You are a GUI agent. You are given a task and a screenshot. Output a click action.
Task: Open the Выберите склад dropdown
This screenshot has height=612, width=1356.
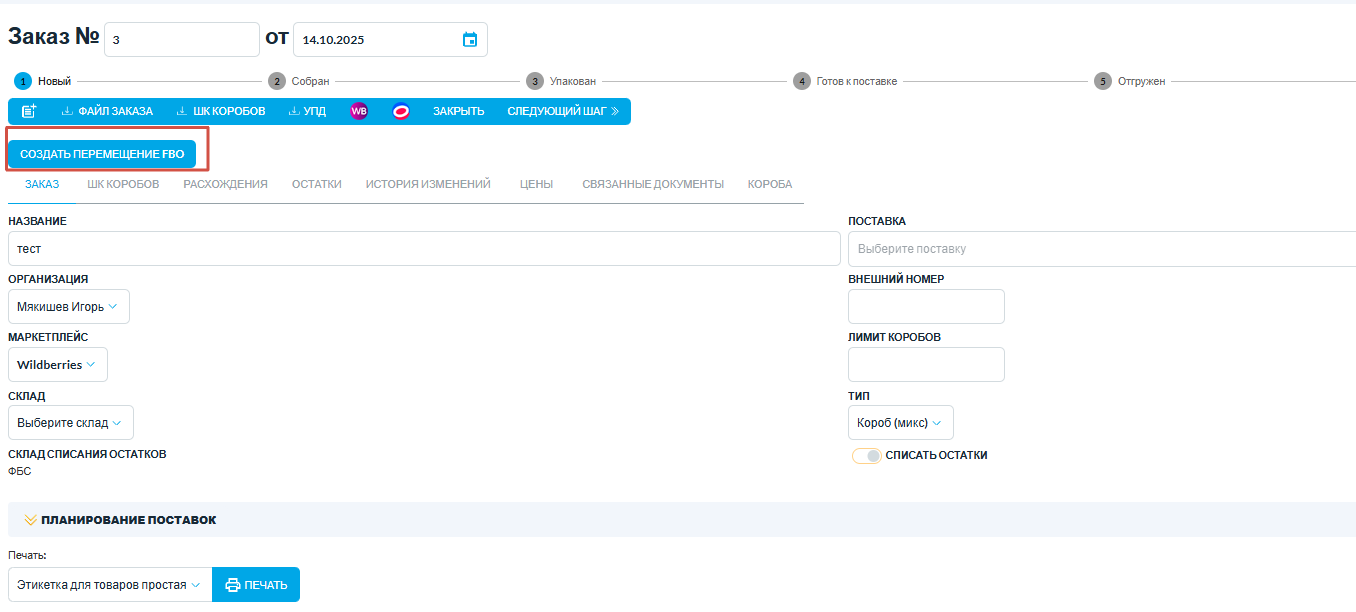click(x=70, y=423)
